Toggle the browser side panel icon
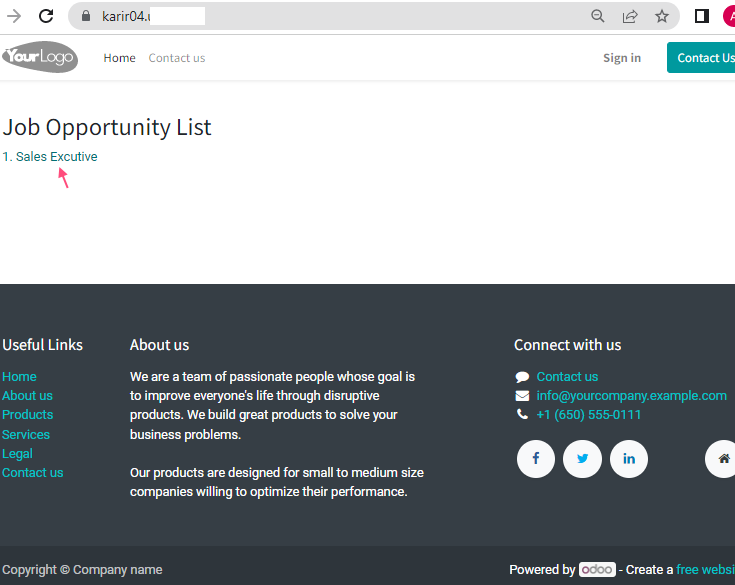The width and height of the screenshot is (735, 585). click(x=701, y=16)
